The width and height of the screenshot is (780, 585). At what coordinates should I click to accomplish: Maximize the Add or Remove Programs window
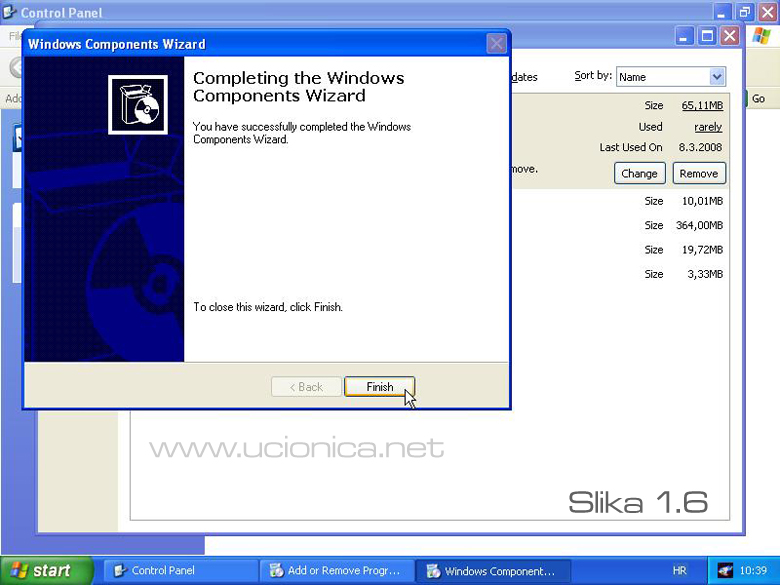[x=707, y=36]
